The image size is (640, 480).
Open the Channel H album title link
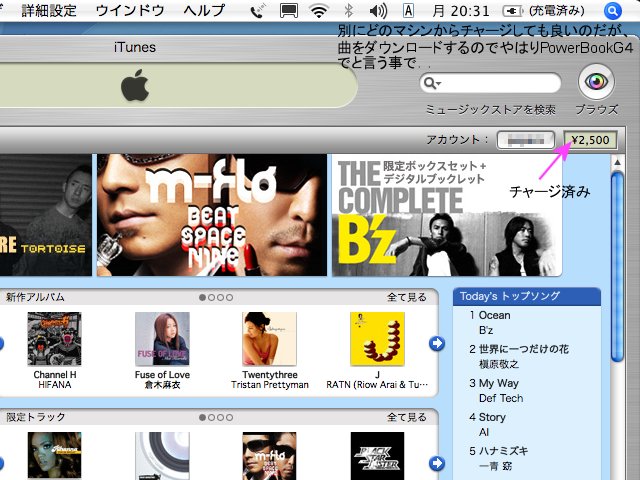(55, 375)
